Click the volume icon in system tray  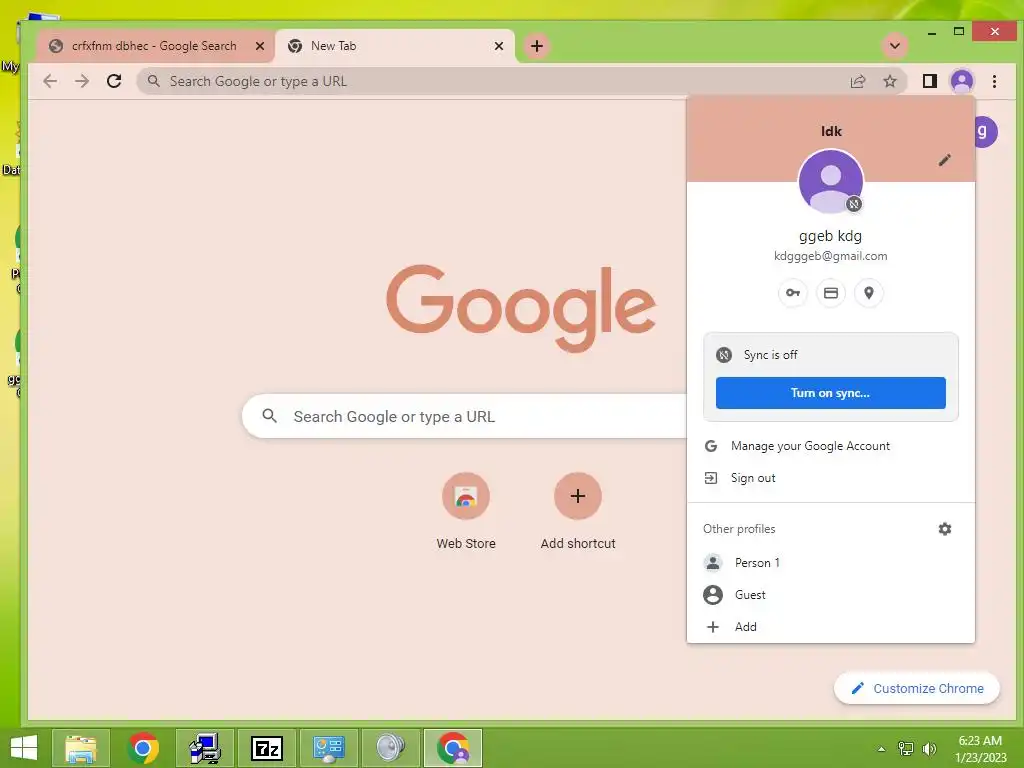929,748
